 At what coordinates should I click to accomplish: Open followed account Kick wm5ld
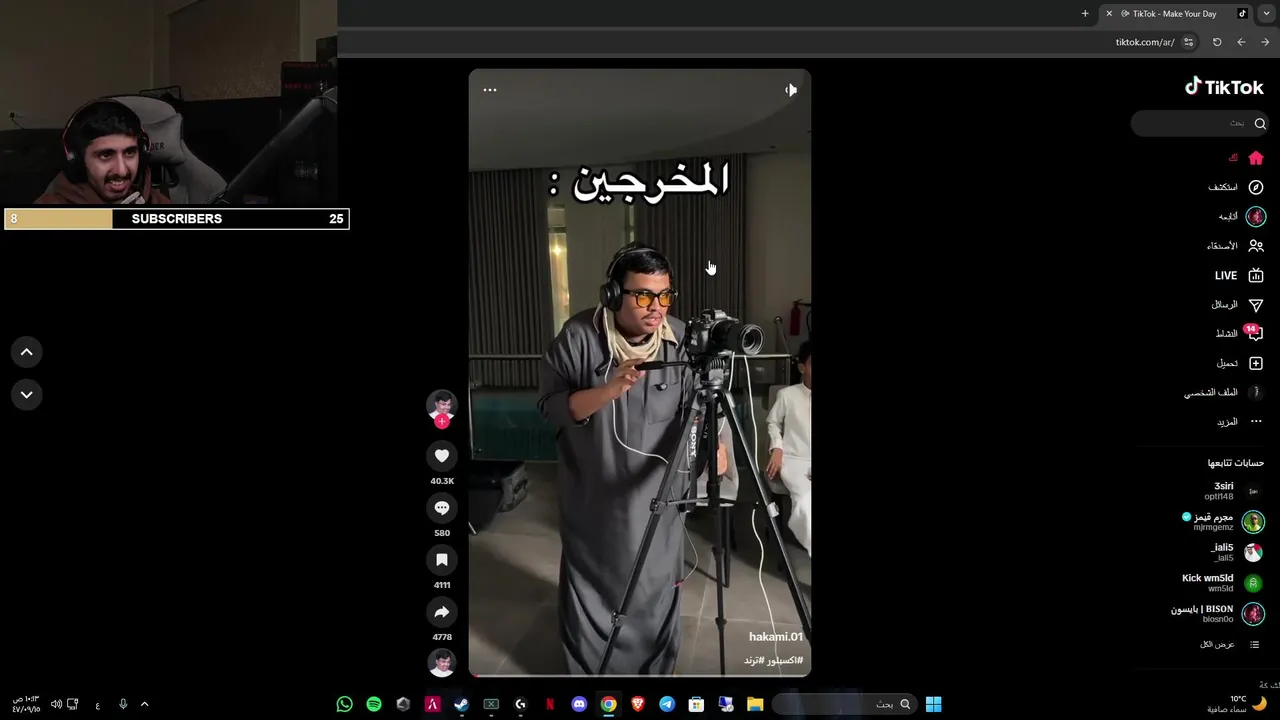1223,583
